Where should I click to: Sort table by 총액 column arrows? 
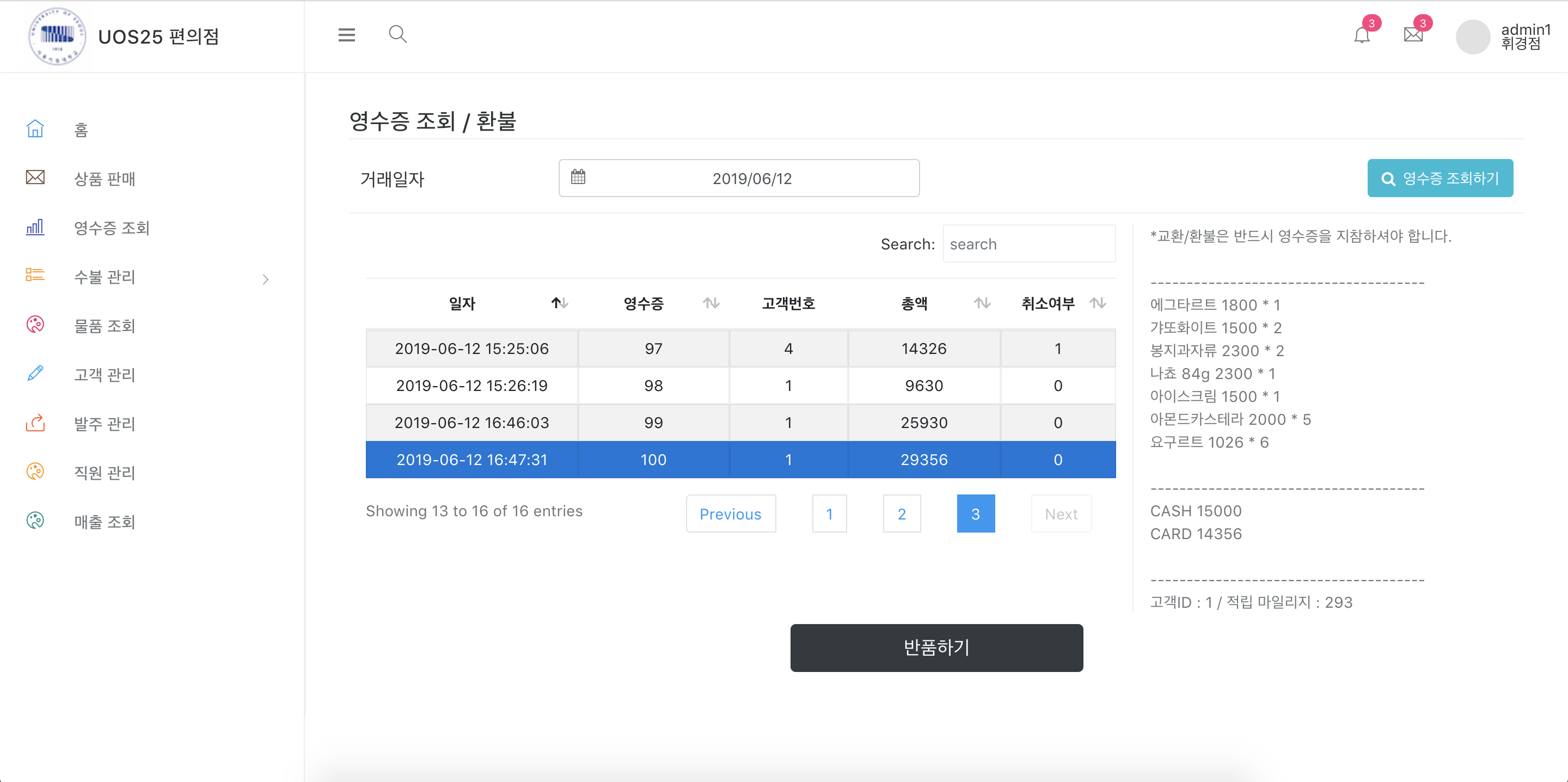point(982,303)
